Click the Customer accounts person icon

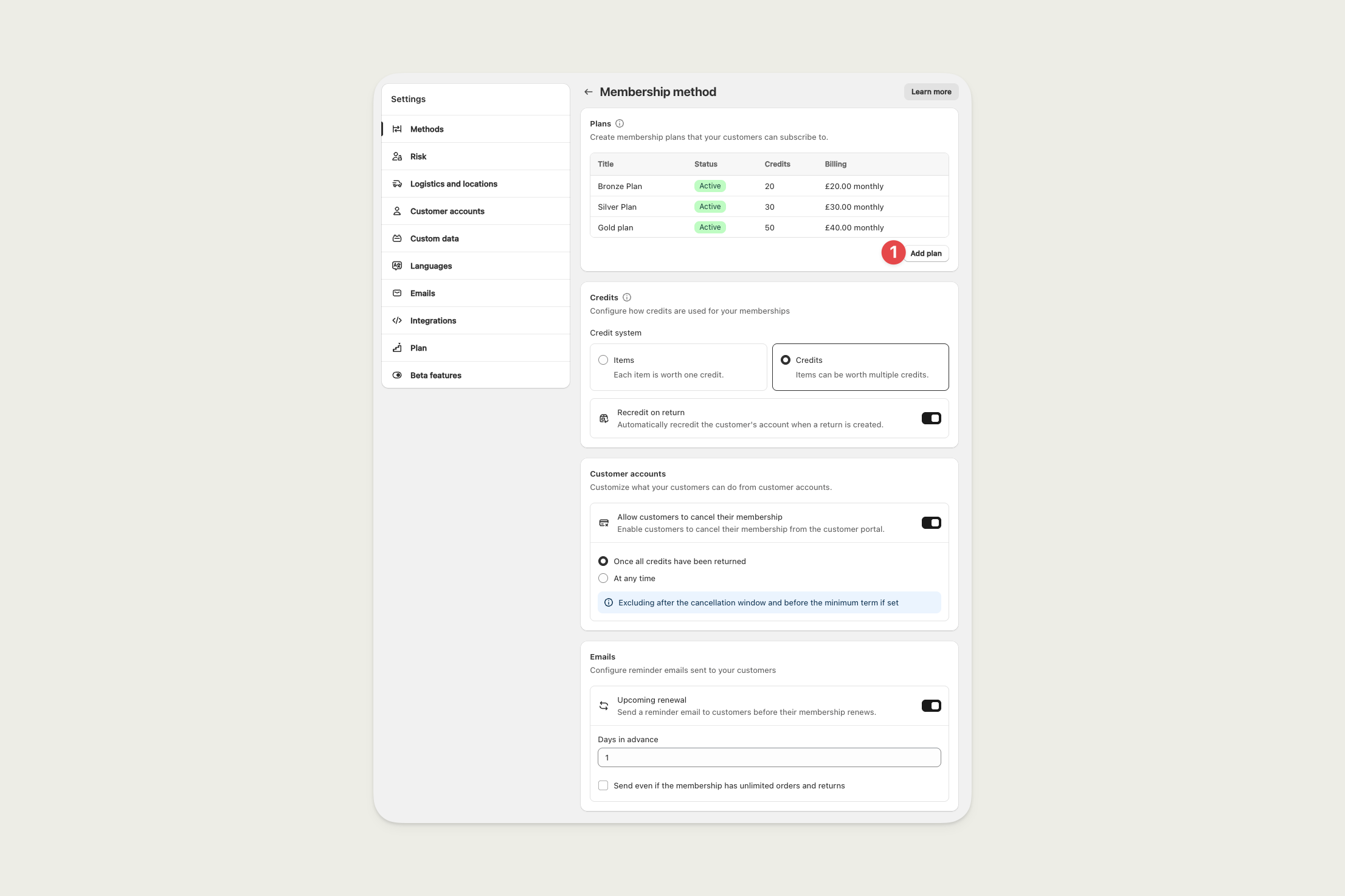398,211
